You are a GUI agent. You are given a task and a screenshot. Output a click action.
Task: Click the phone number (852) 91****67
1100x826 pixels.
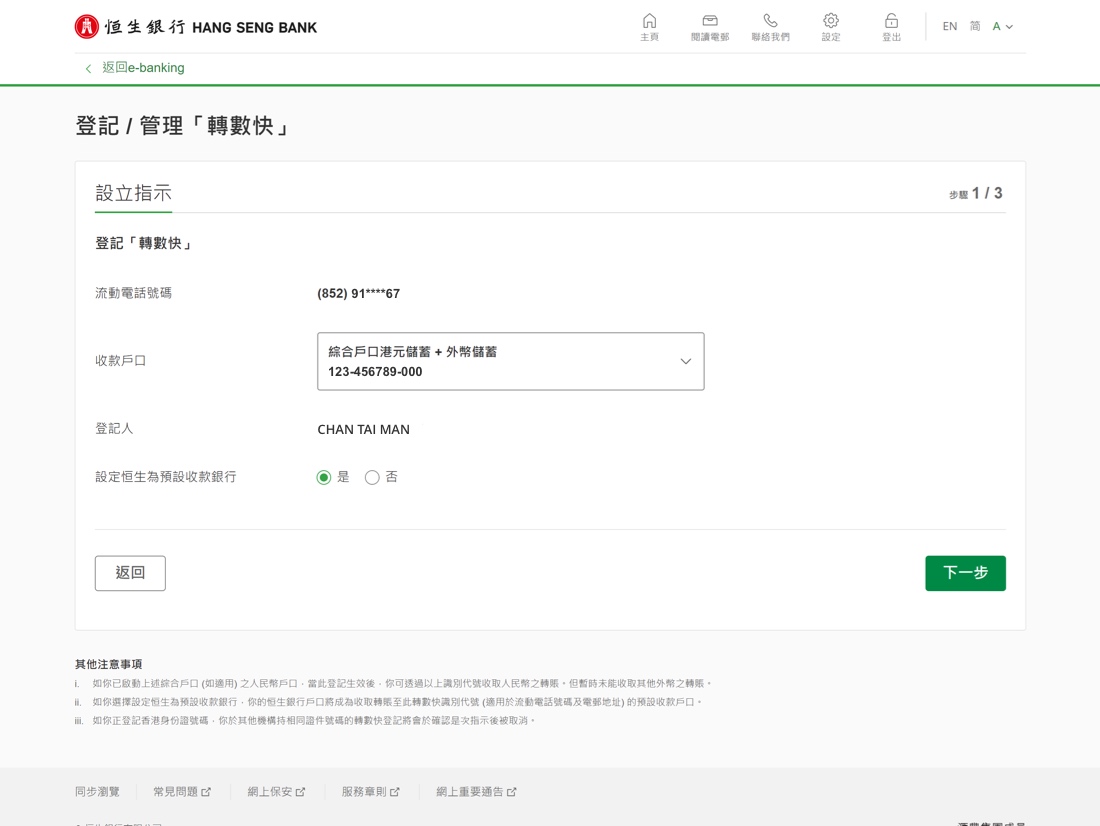358,294
